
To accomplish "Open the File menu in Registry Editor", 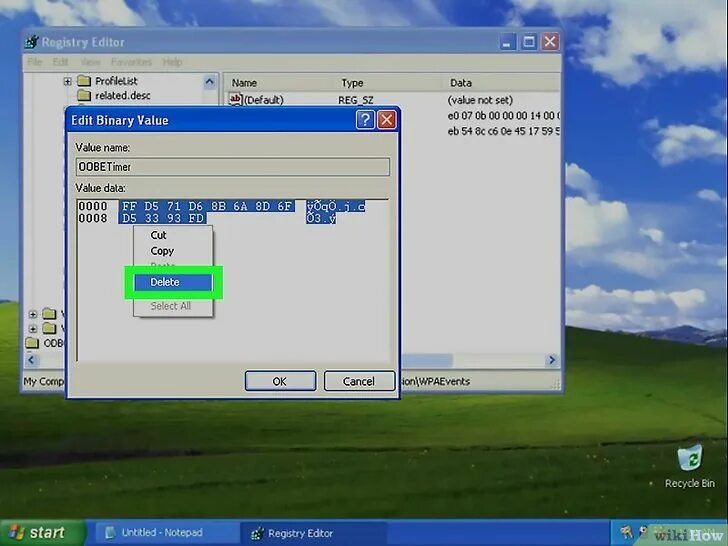I will pos(34,62).
